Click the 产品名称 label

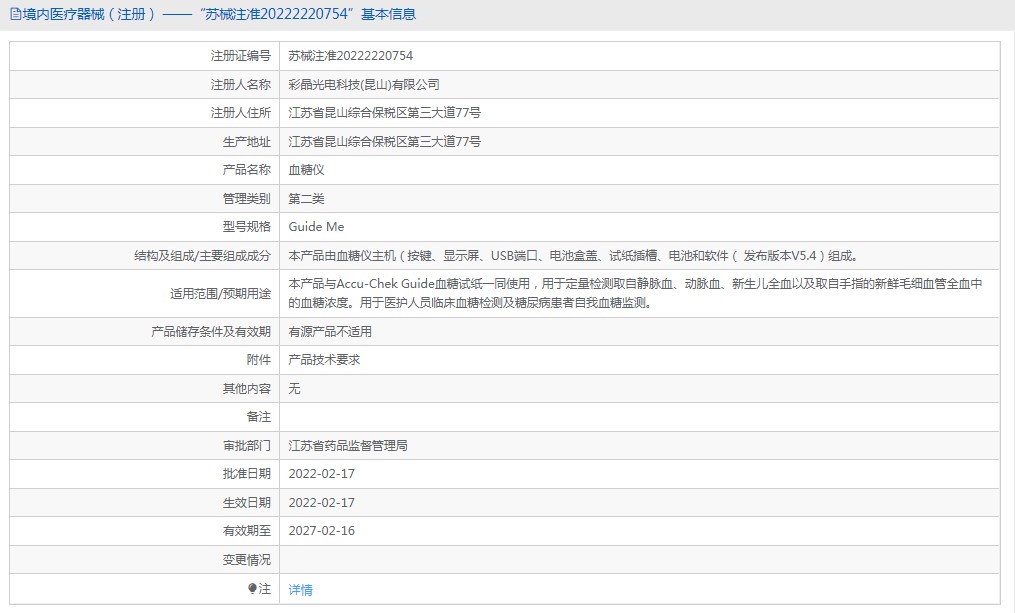point(247,170)
